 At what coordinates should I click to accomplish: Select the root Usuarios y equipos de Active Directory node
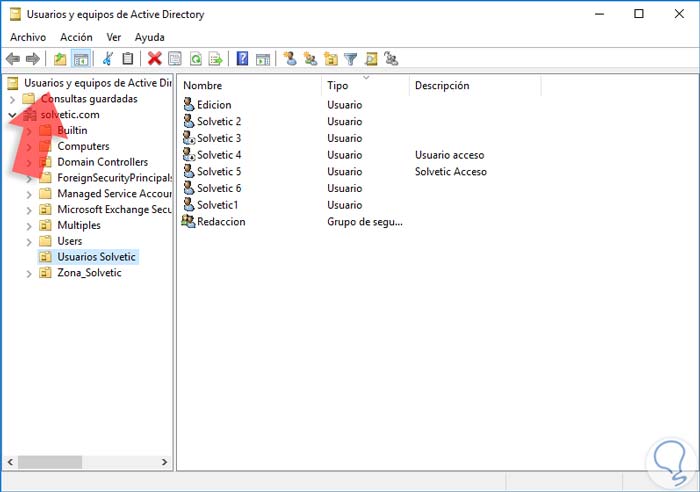[98, 83]
